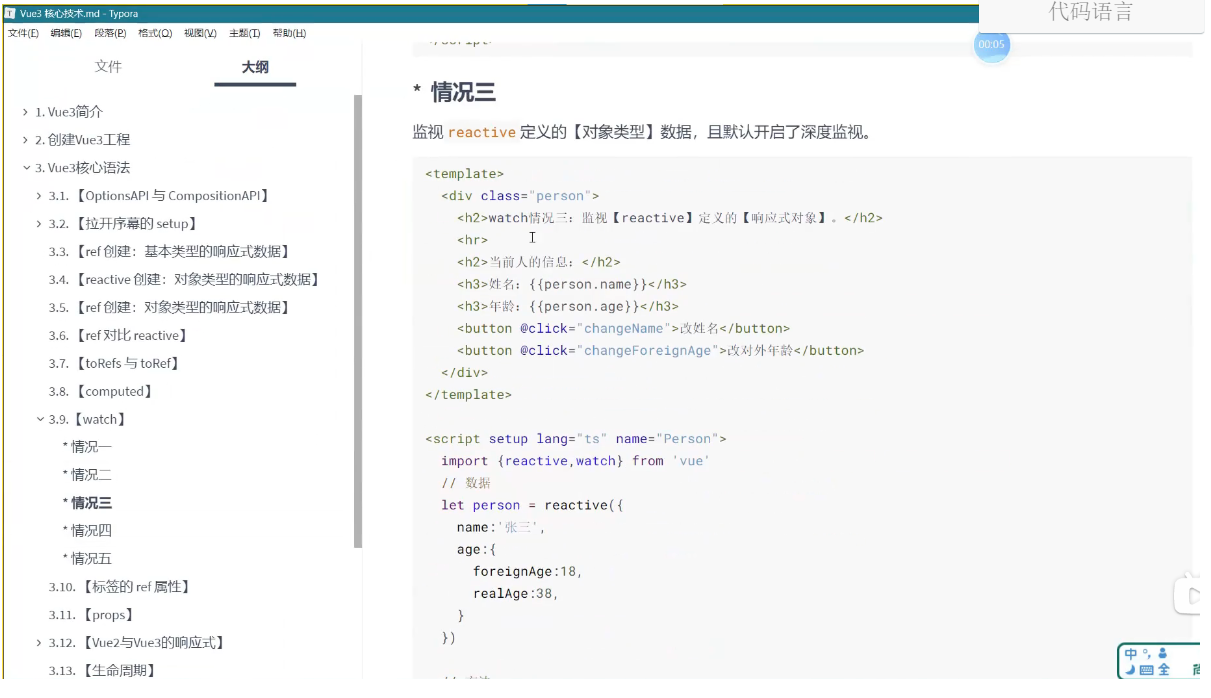Jump to 3.13 生命周期 heading
Screen dimensions: 1211x698
[102, 671]
